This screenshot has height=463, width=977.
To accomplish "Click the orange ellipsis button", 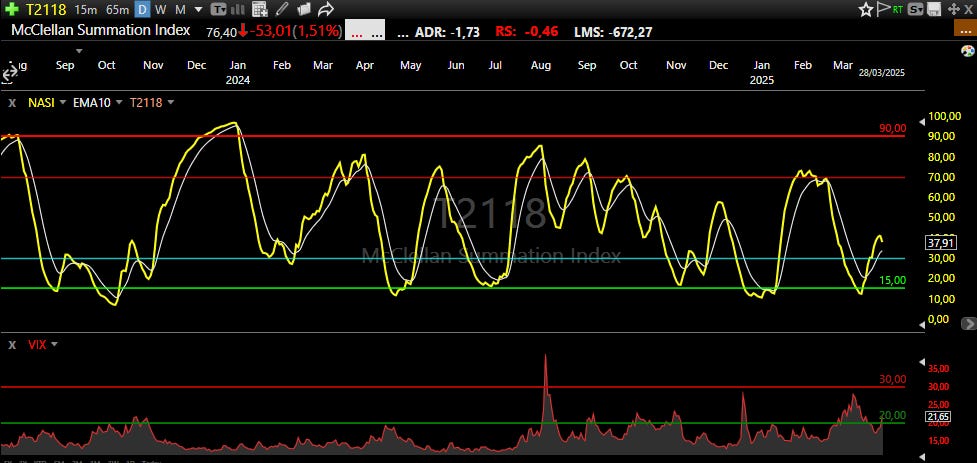I will click(x=965, y=28).
